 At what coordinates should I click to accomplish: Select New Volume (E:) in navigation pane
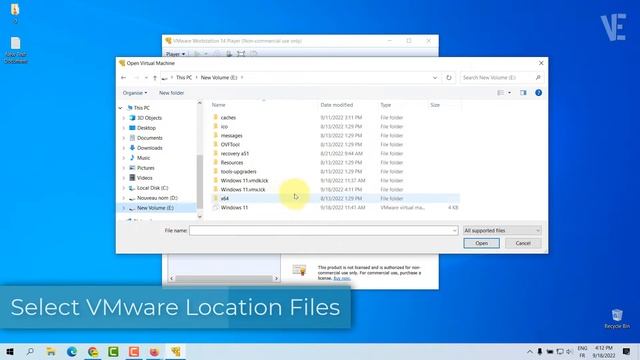click(155, 208)
